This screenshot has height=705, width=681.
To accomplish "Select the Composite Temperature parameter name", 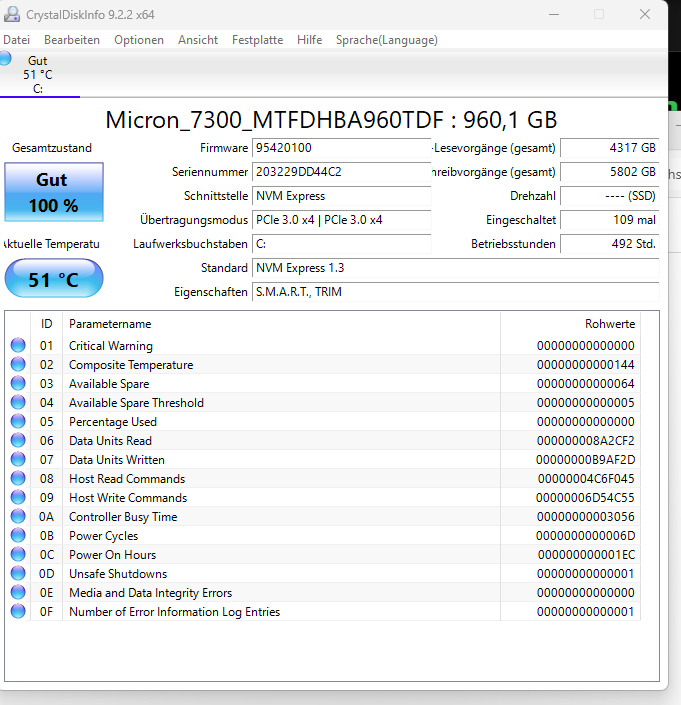I will pos(131,365).
